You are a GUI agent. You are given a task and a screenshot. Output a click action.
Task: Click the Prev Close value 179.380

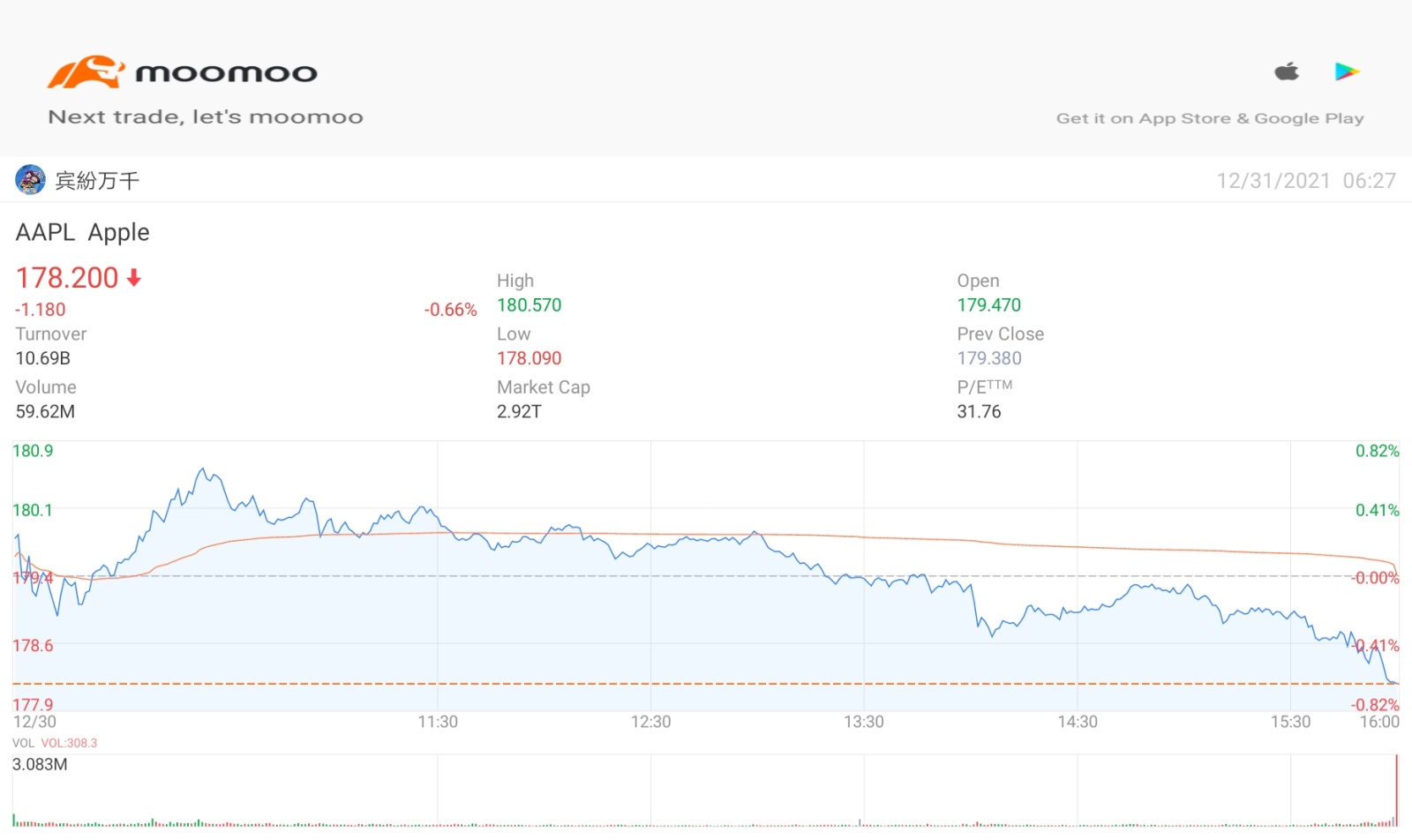coord(989,358)
